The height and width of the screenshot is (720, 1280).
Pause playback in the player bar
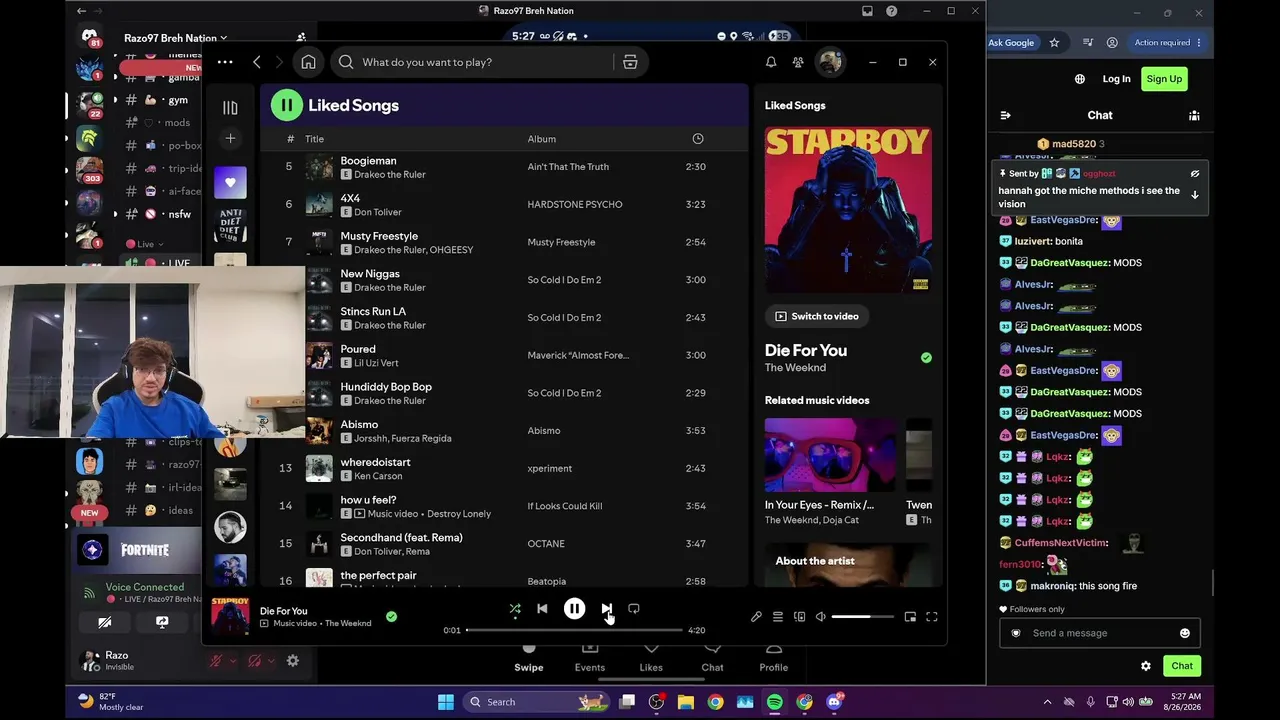click(x=574, y=608)
